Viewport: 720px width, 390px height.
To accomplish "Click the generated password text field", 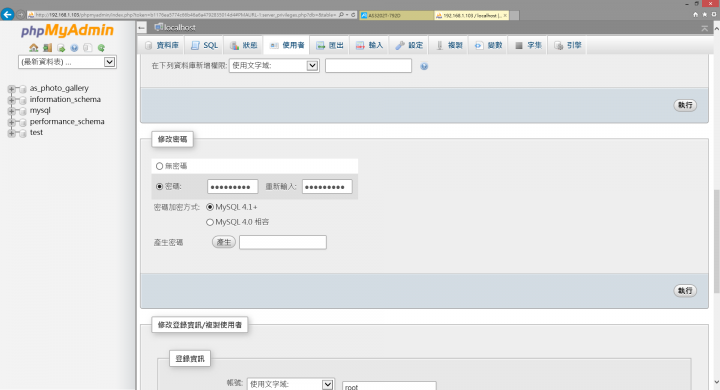I will 283,242.
